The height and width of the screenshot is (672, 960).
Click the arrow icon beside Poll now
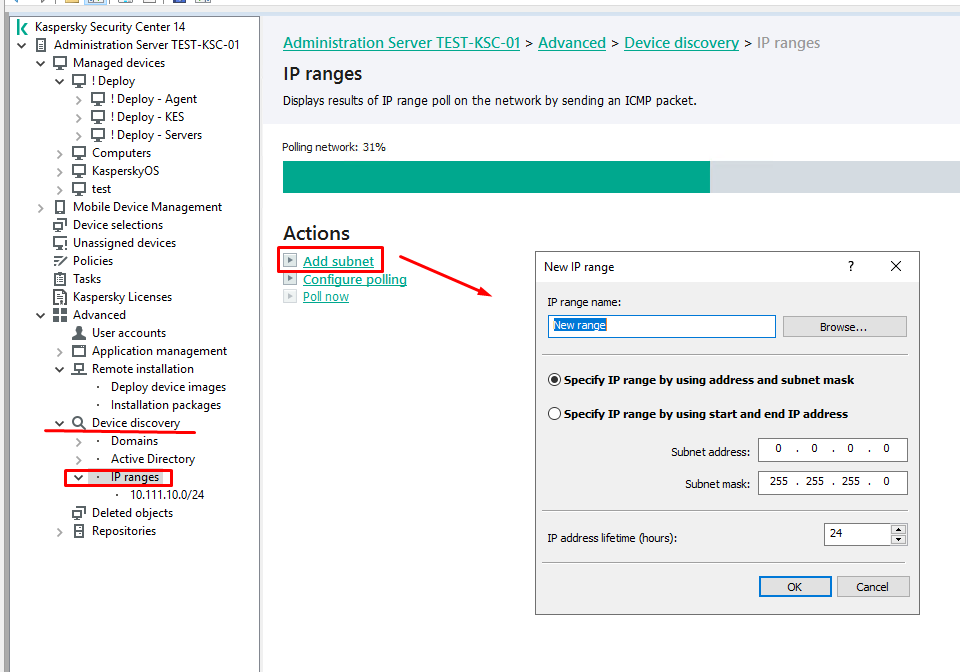coord(290,296)
